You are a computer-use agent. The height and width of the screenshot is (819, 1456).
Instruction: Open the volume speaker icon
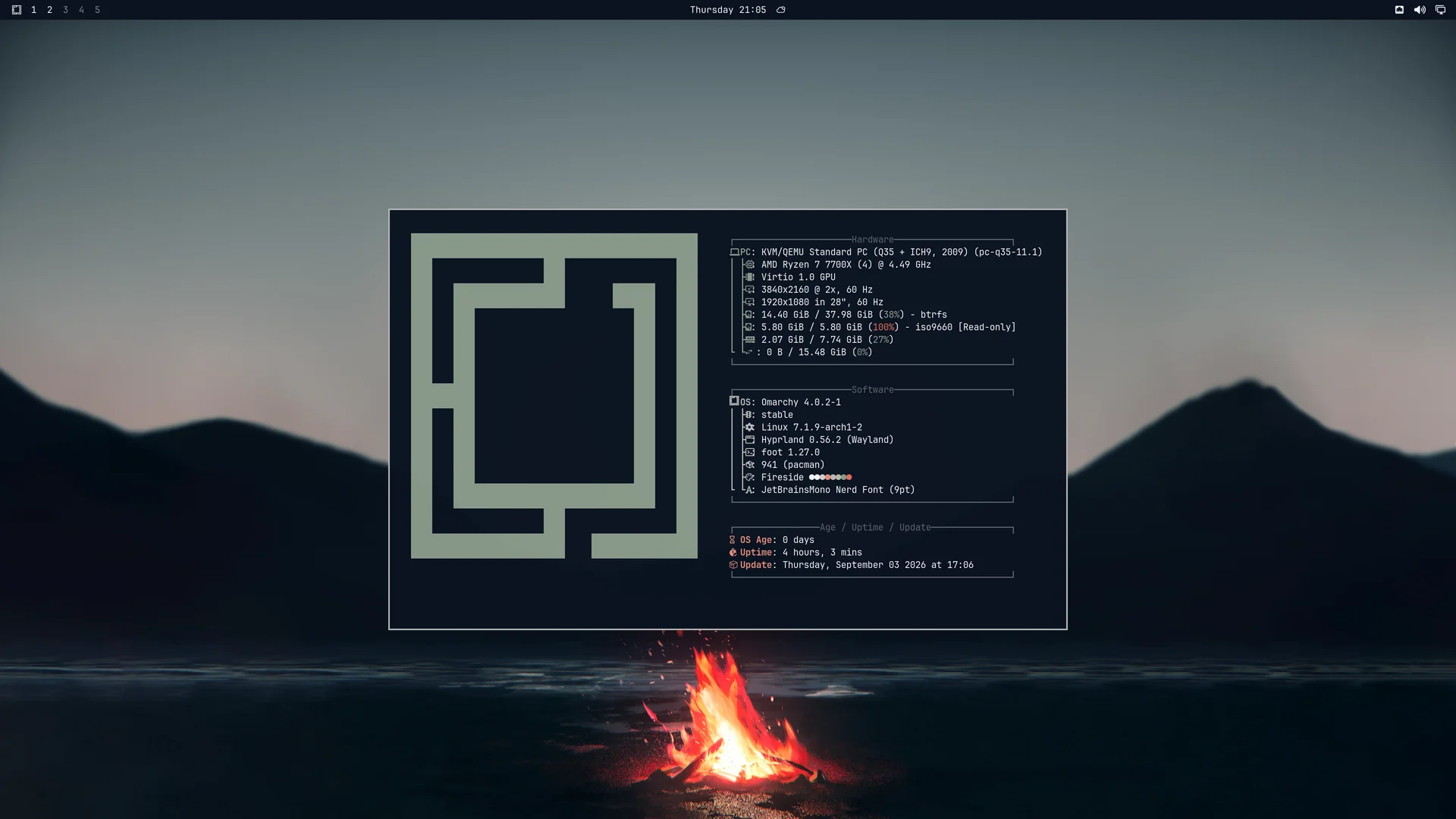[x=1420, y=10]
